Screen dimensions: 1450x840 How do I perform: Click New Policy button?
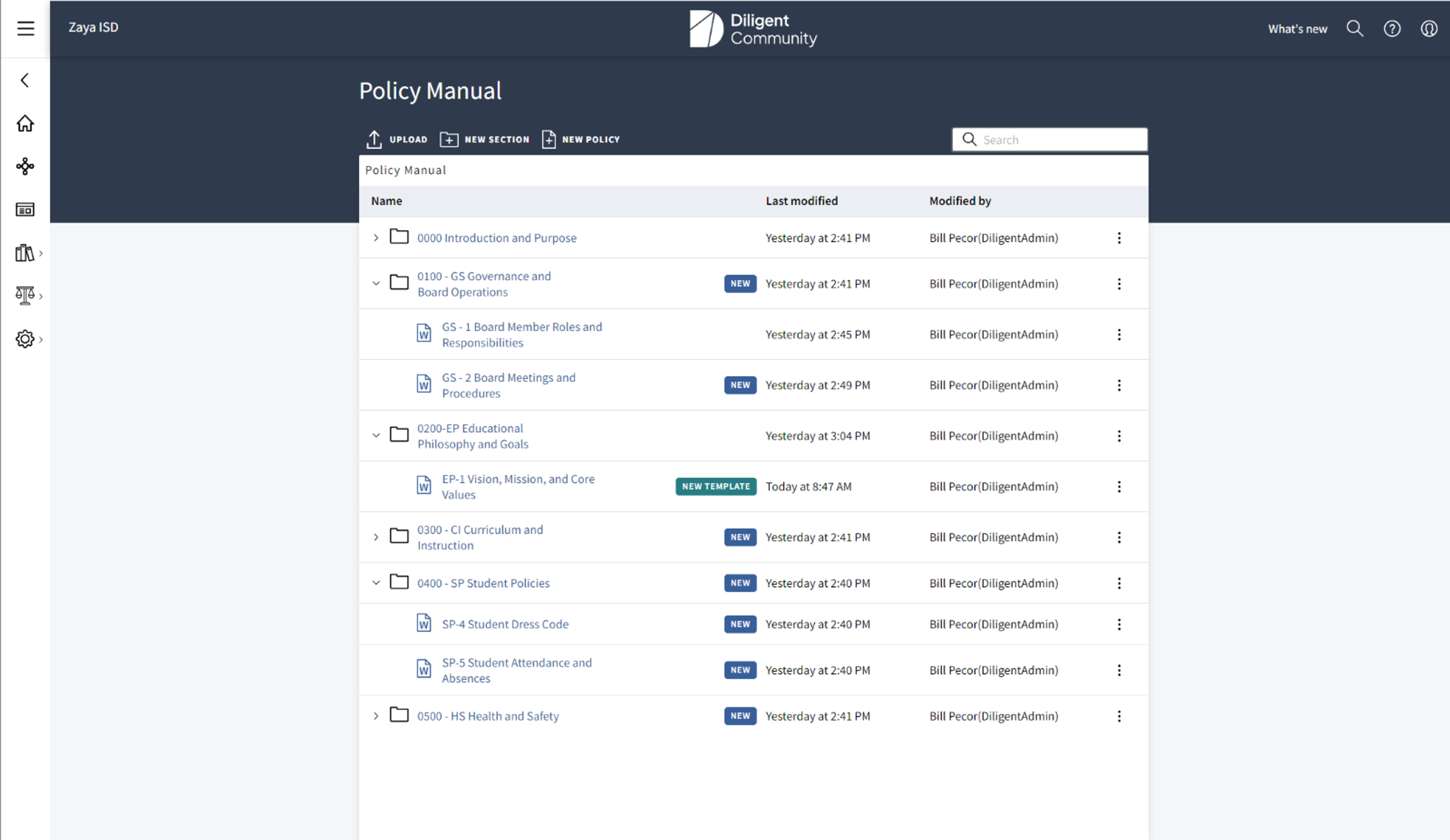pyautogui.click(x=581, y=139)
